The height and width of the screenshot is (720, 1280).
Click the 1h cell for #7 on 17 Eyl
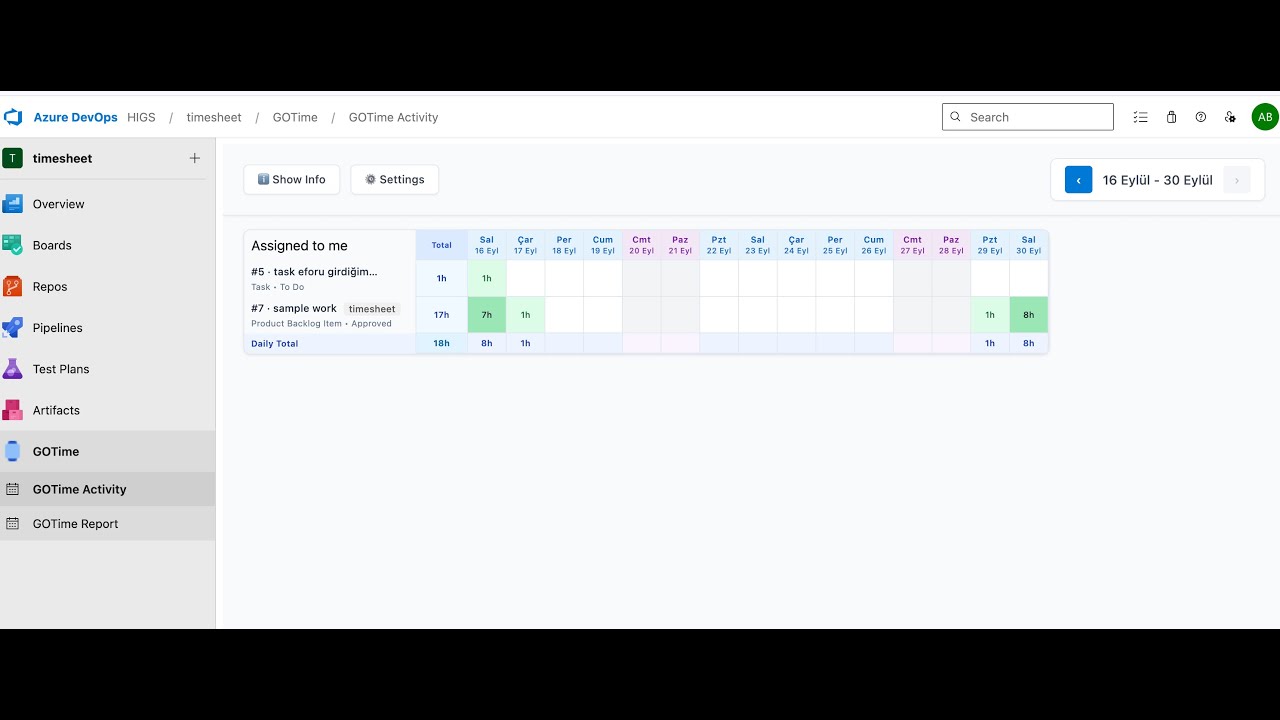click(525, 315)
